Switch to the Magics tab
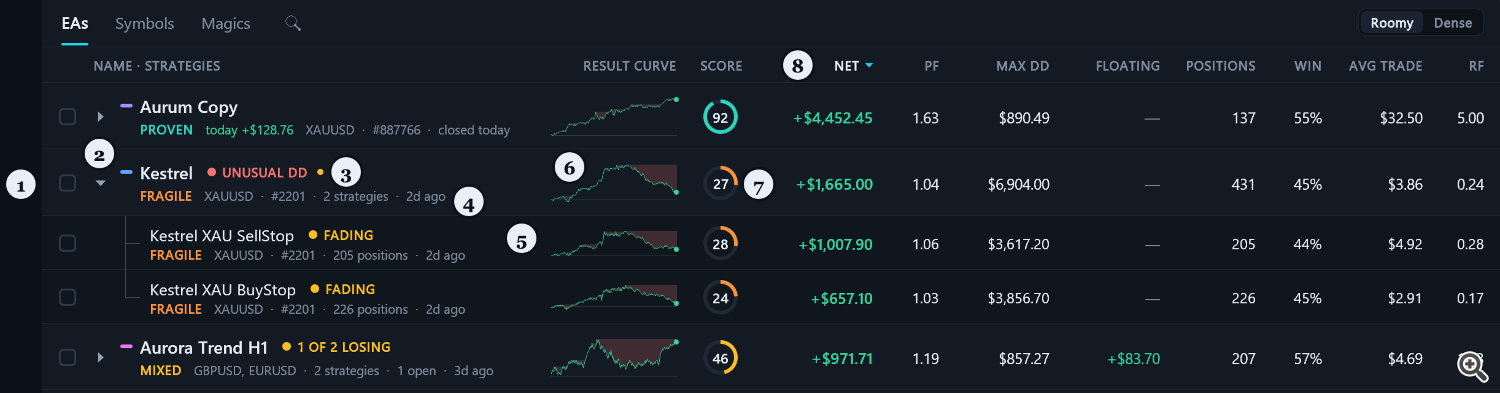 (226, 23)
